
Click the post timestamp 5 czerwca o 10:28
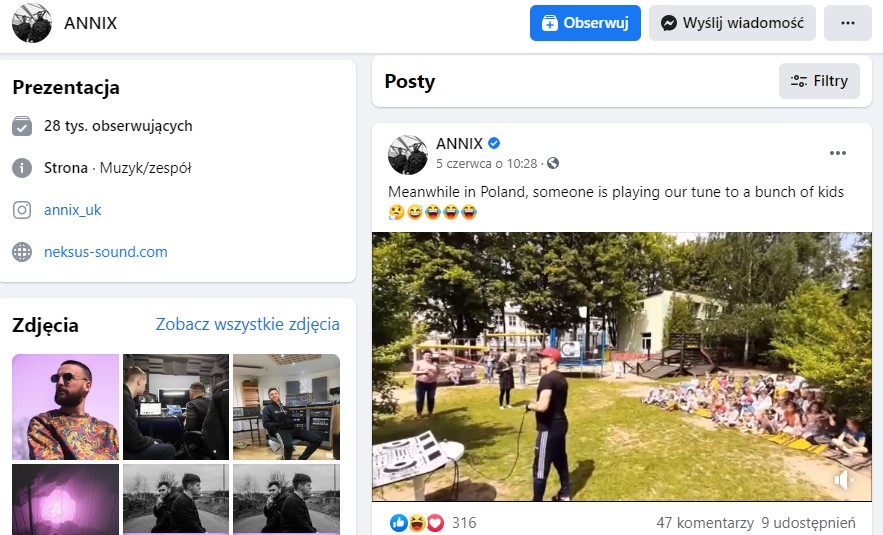[x=487, y=163]
